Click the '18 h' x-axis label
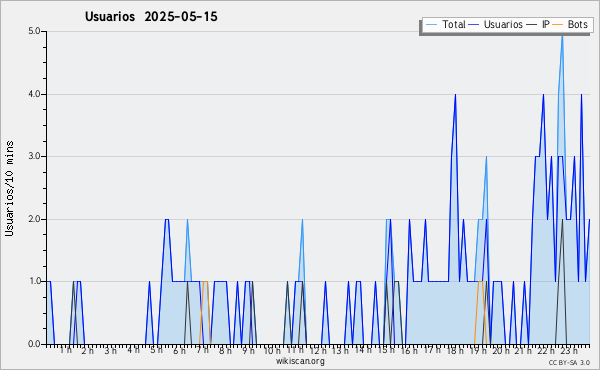The height and width of the screenshot is (370, 600). [455, 350]
